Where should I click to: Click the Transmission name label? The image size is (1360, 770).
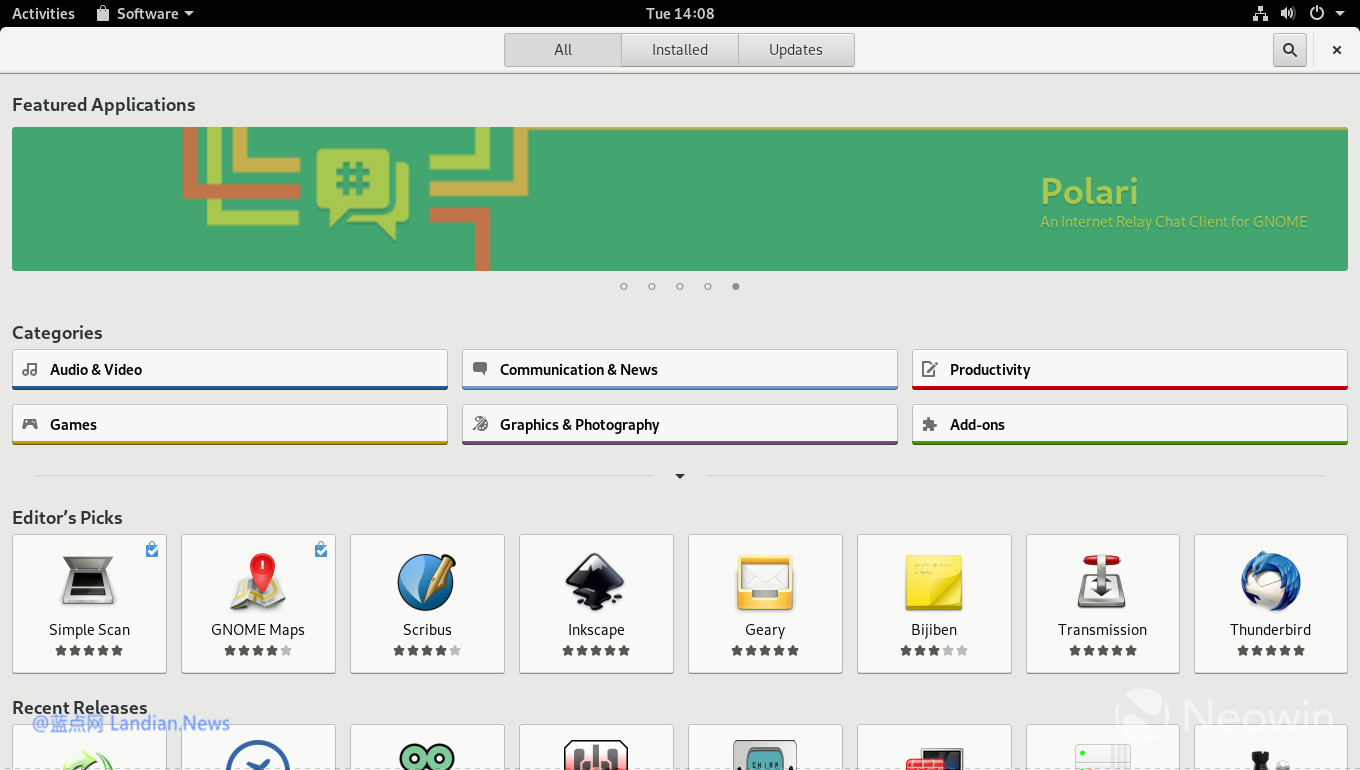[x=1102, y=630]
